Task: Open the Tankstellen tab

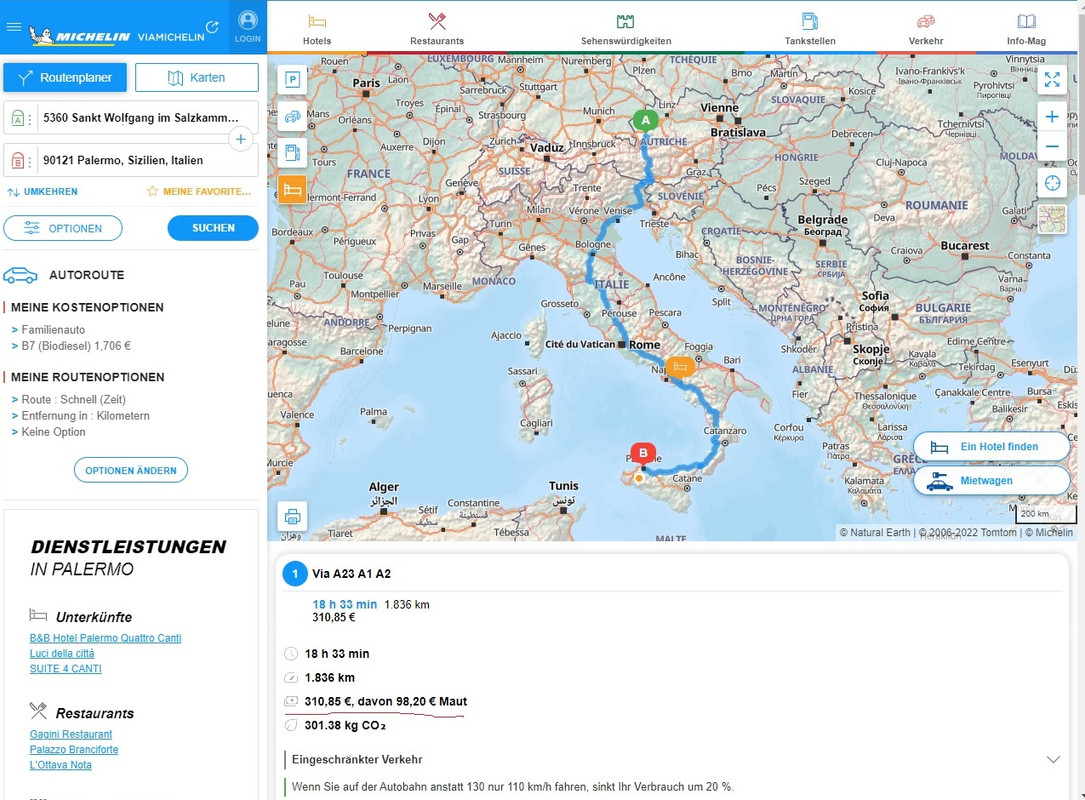Action: (810, 29)
